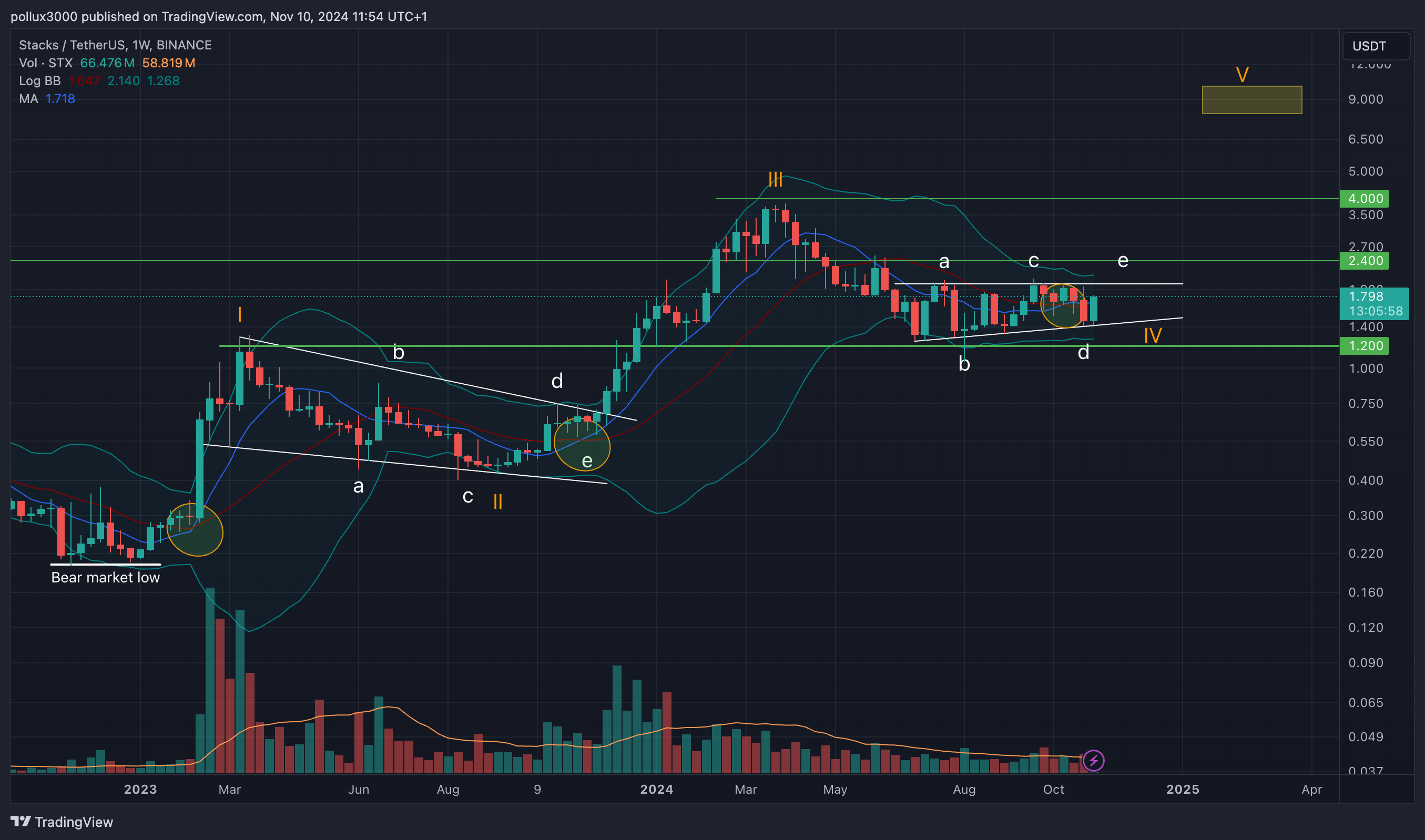Select the 4.000 green price label
Viewport: 1425px width, 840px height.
click(x=1364, y=199)
